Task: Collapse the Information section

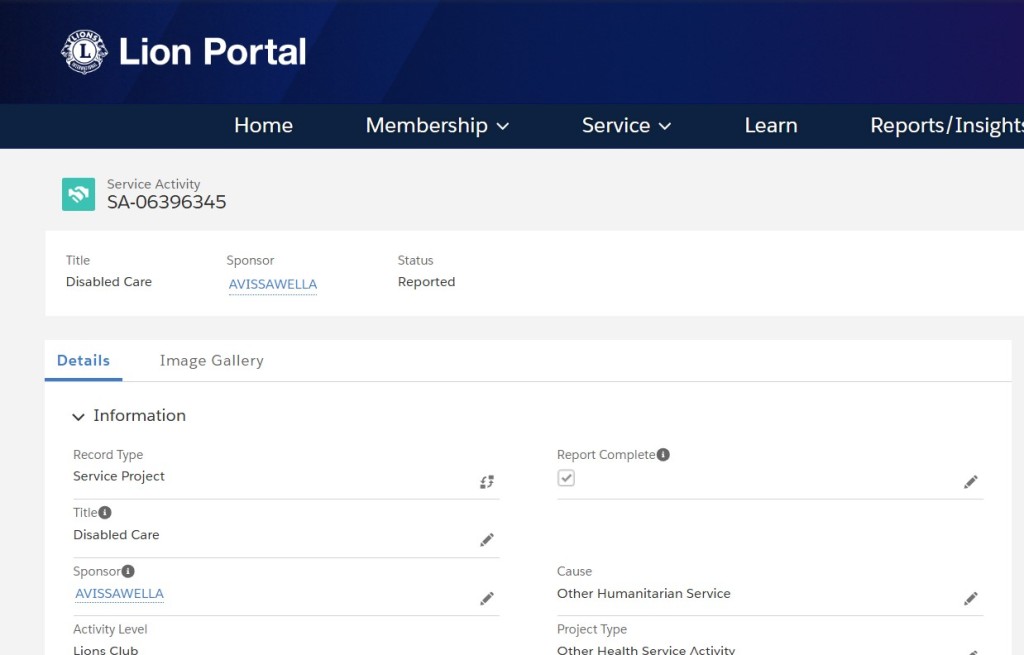Action: point(78,417)
